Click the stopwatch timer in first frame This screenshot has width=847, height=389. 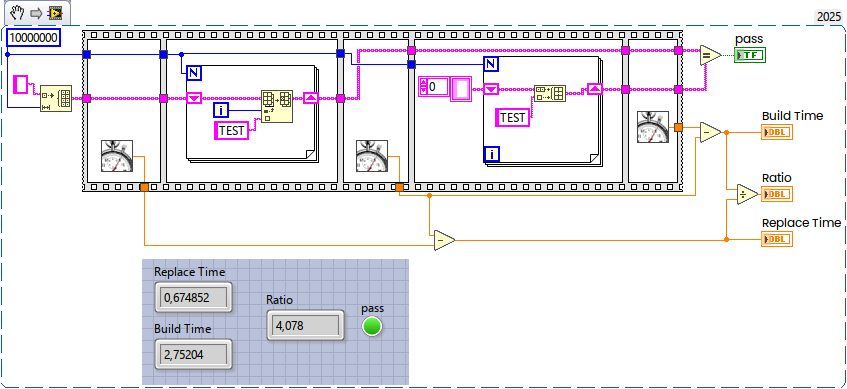click(117, 156)
